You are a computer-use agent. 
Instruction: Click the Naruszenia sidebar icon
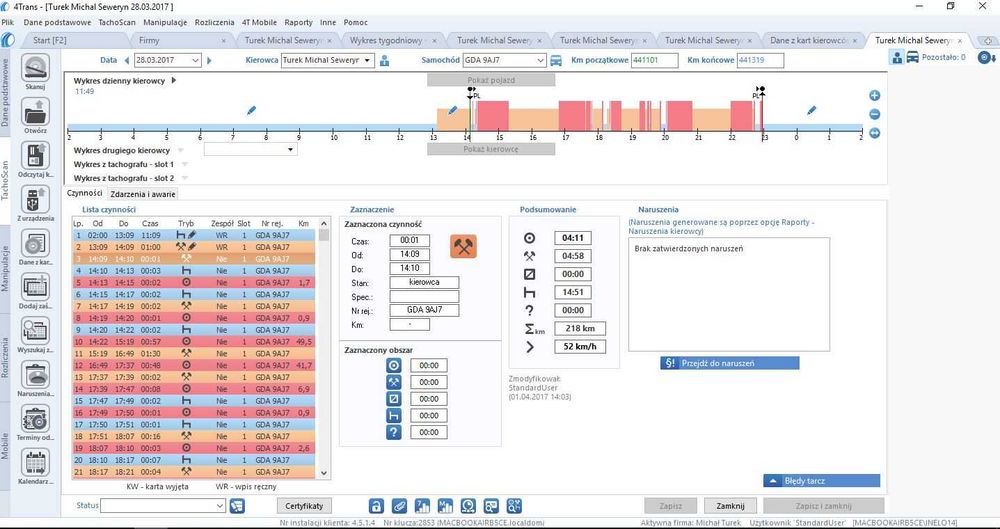click(36, 374)
